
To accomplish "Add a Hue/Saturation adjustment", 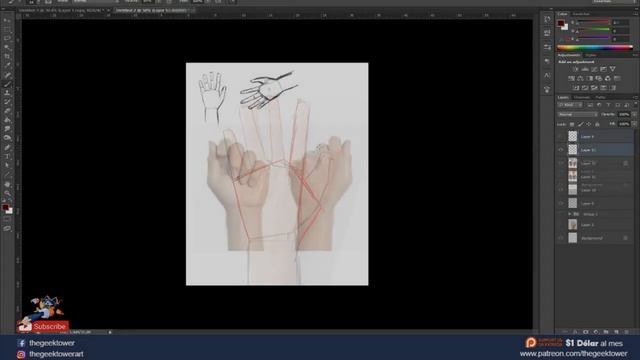I will point(571,78).
